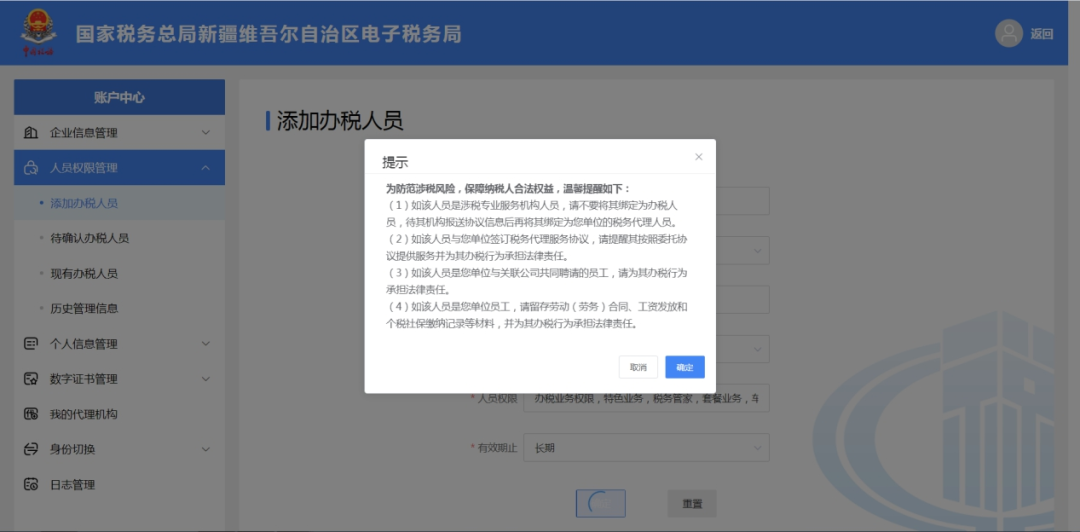
Task: Click the 为防范涉税风险 bold warning line
Action: pyautogui.click(x=508, y=188)
